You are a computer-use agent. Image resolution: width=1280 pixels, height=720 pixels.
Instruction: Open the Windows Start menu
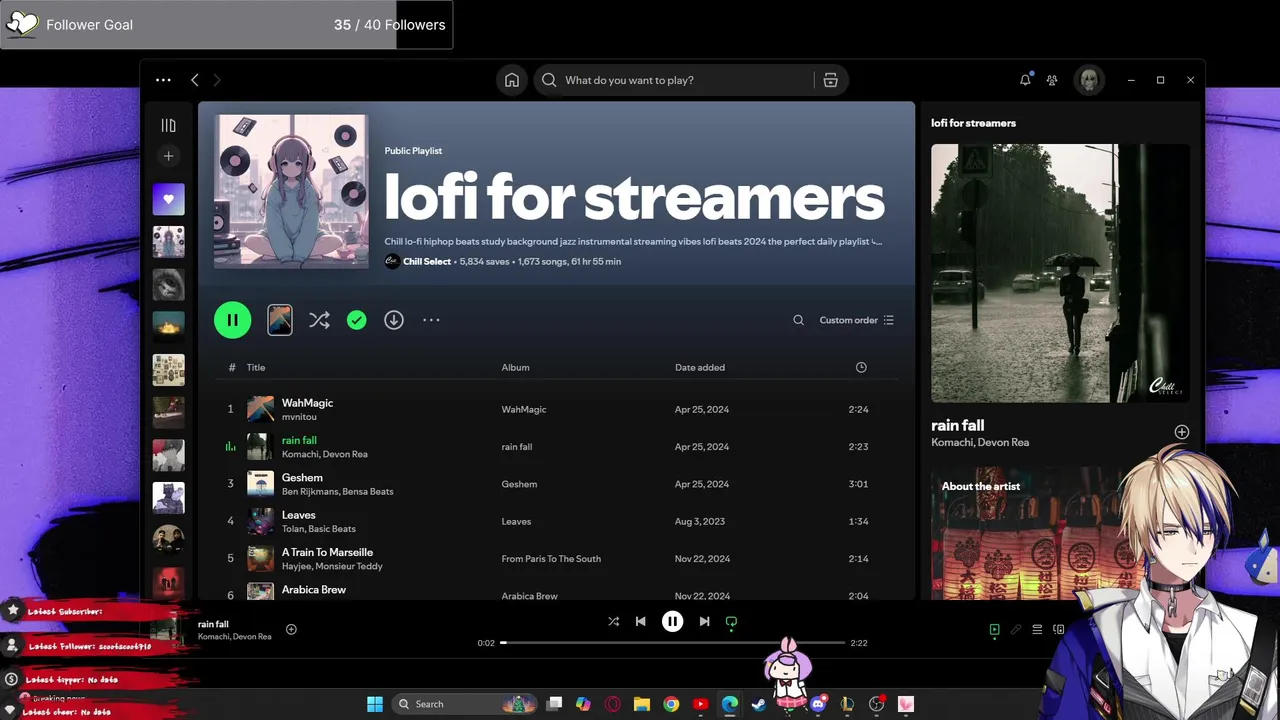(375, 704)
